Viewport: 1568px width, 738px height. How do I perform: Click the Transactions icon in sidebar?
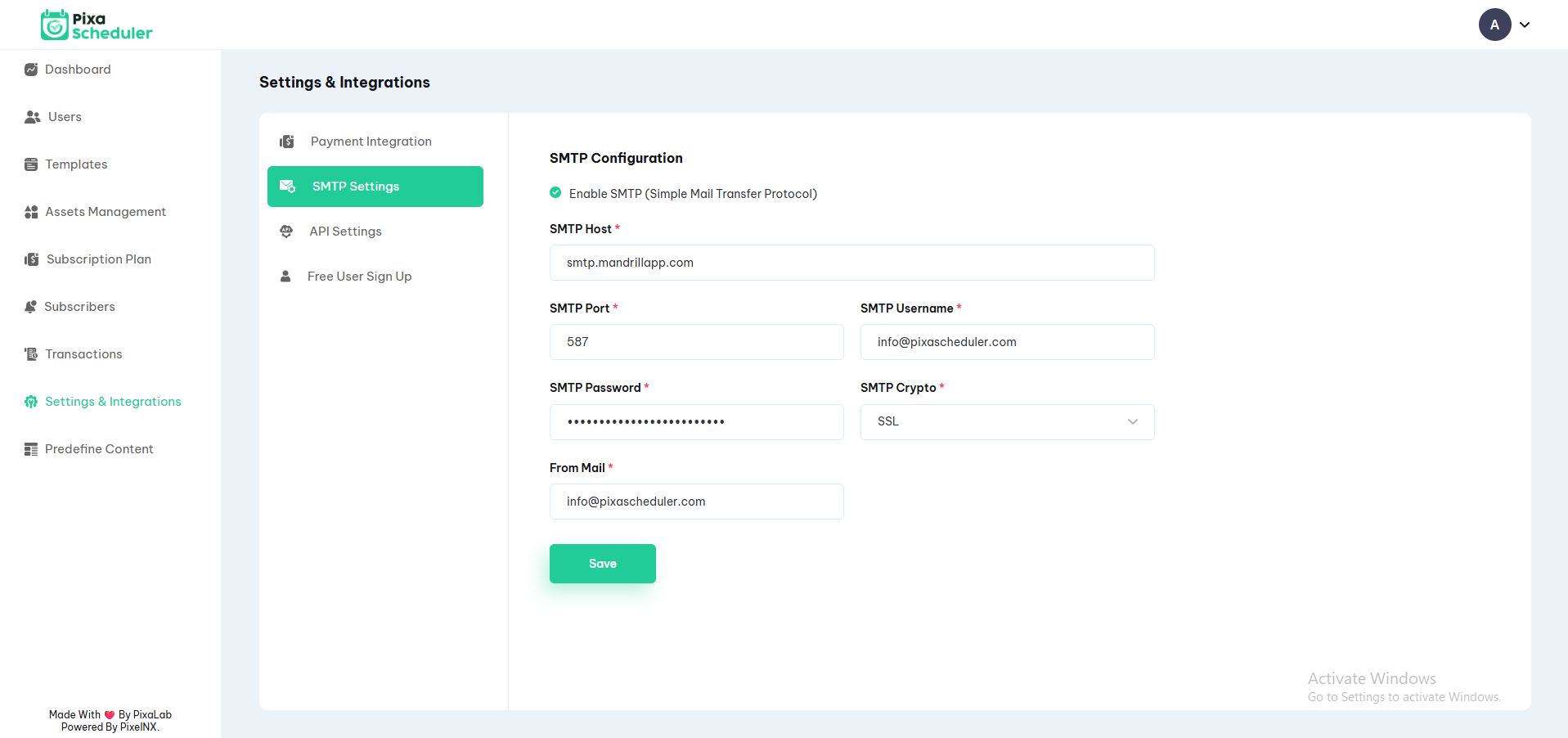pyautogui.click(x=31, y=354)
